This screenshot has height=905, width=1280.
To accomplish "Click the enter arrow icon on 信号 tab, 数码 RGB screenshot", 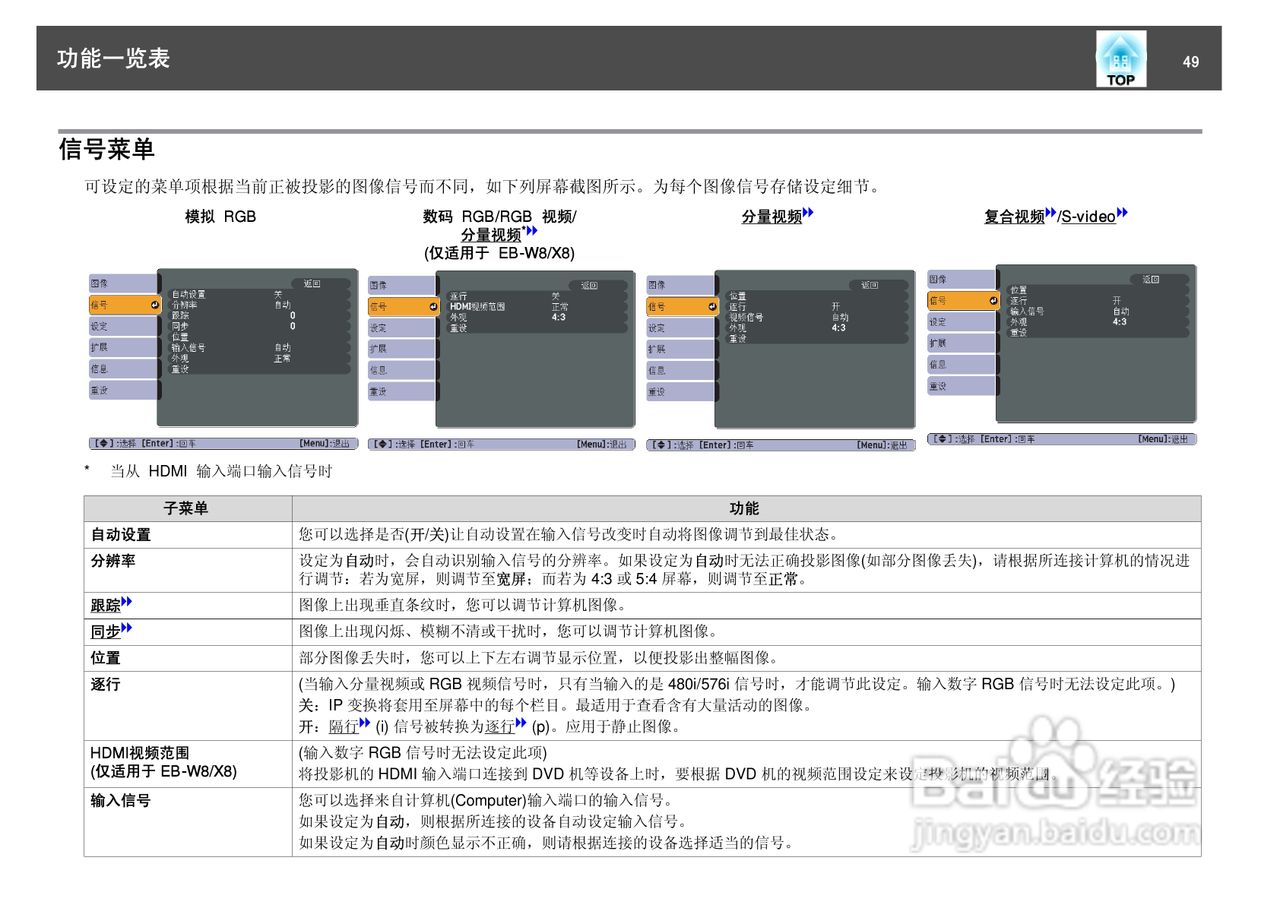I will 432,307.
